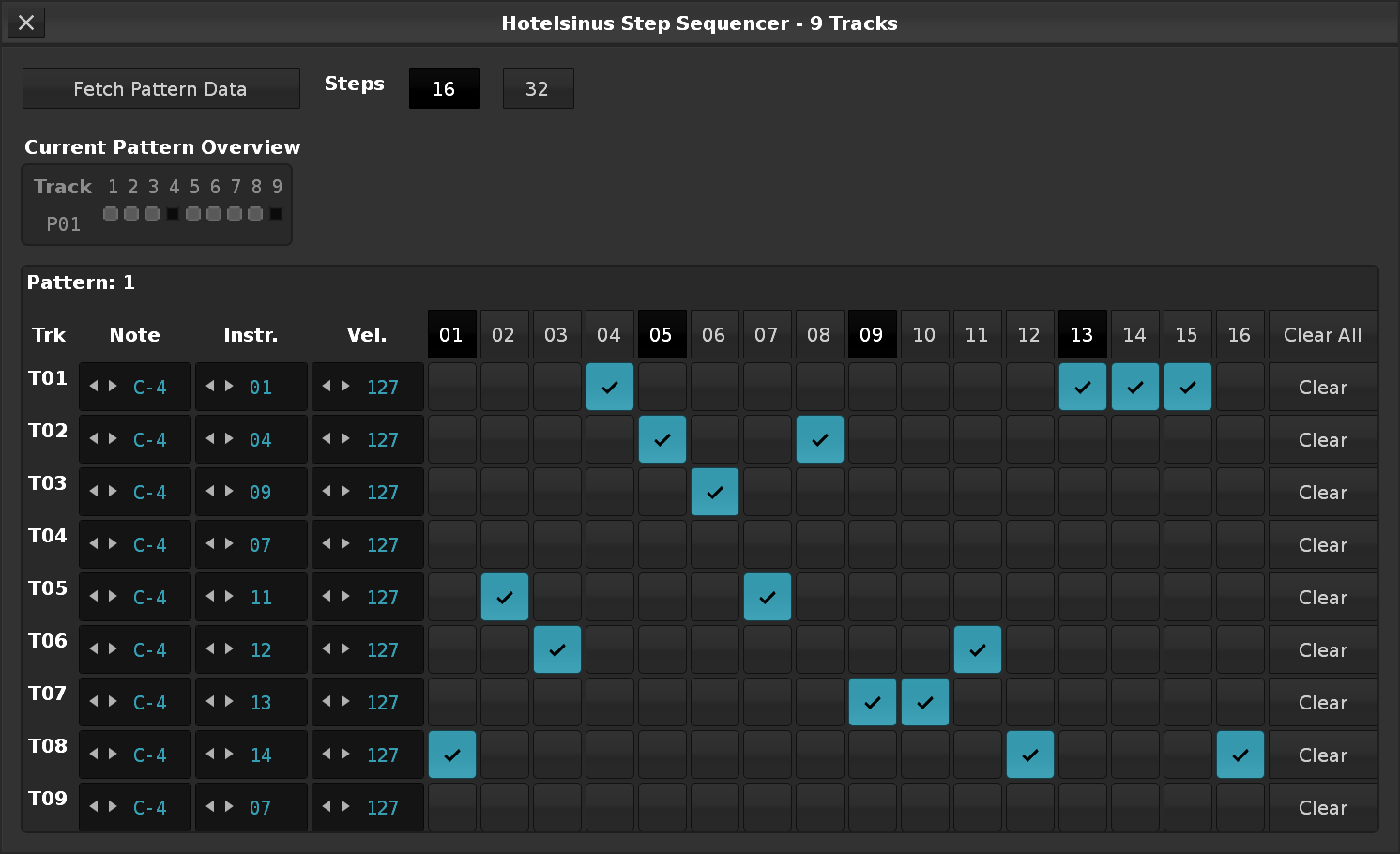Uncheck T03 step 06

715,492
